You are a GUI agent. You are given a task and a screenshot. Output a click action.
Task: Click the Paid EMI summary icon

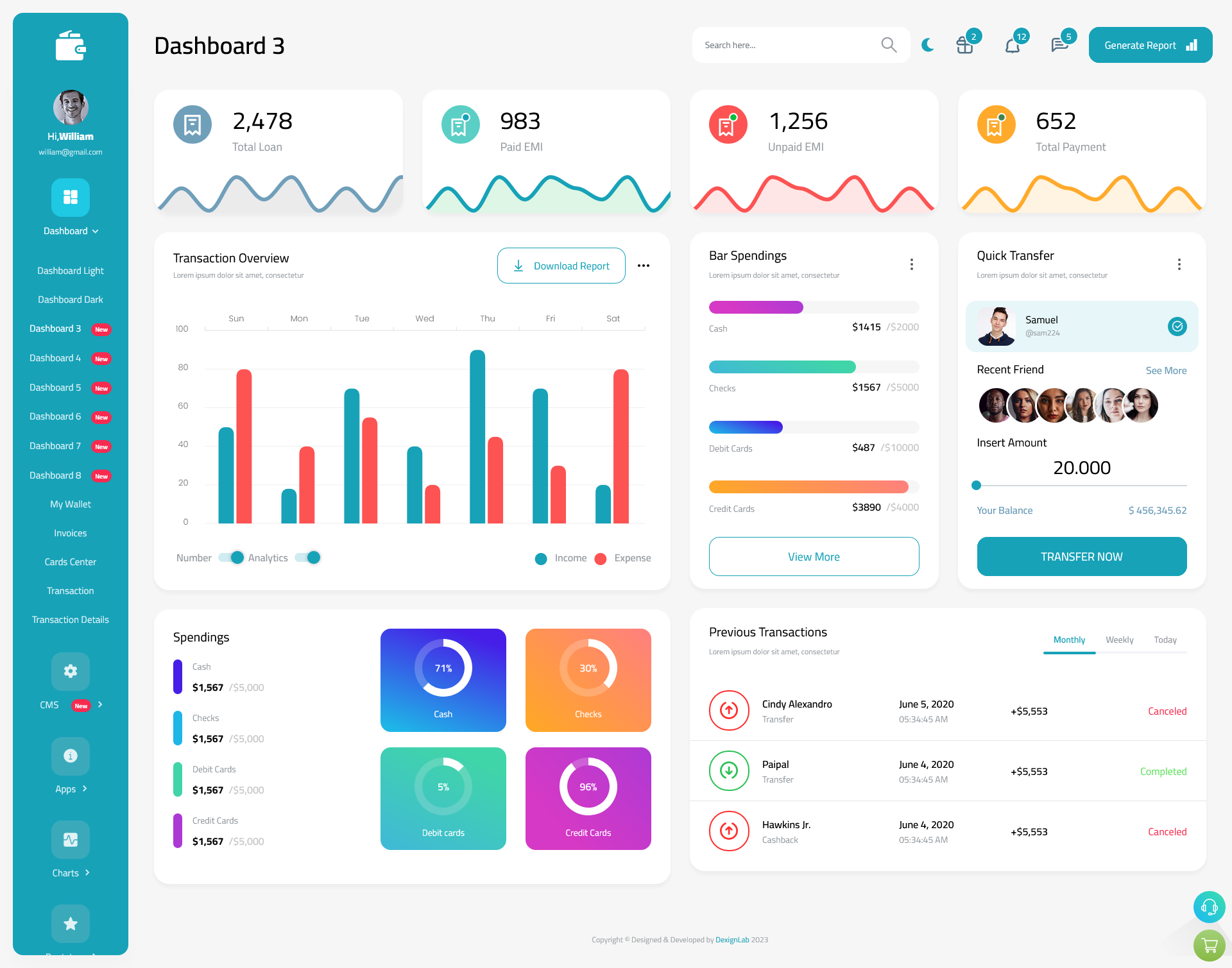(458, 123)
